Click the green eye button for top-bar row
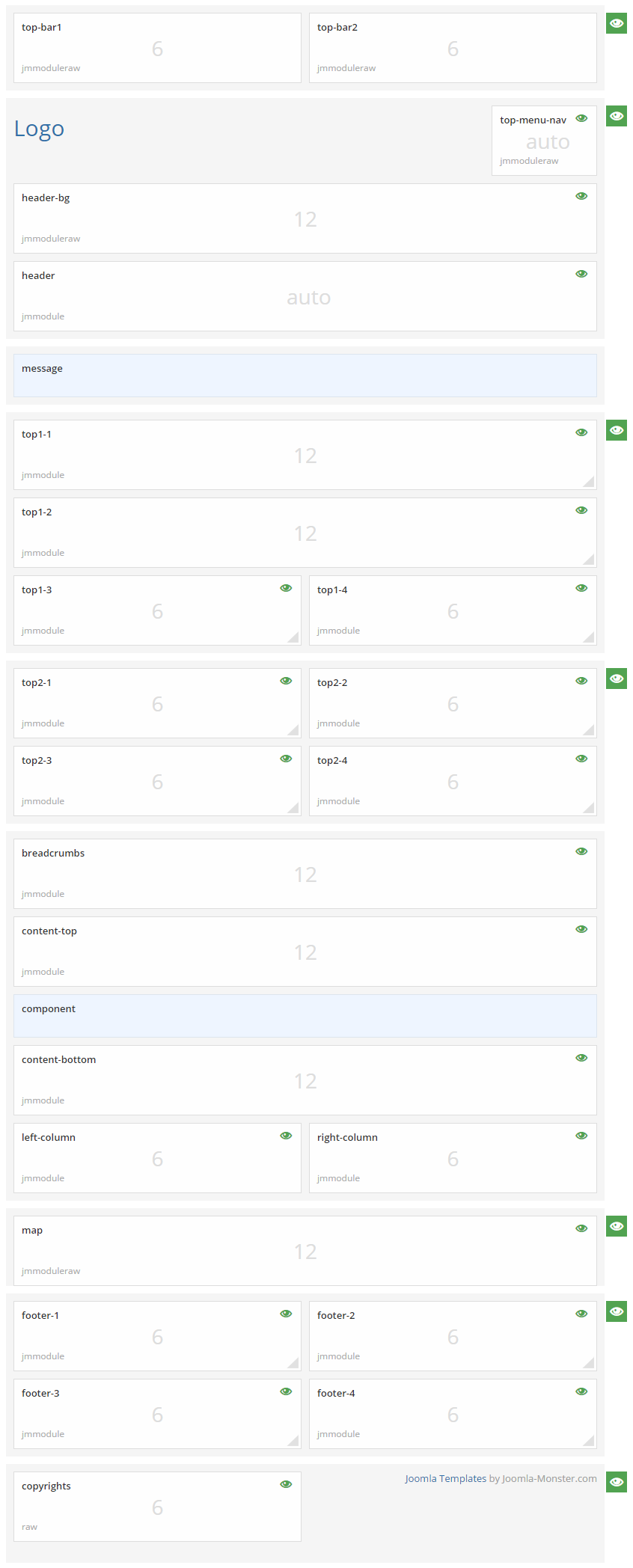The height and width of the screenshot is (1568, 633). click(x=617, y=23)
